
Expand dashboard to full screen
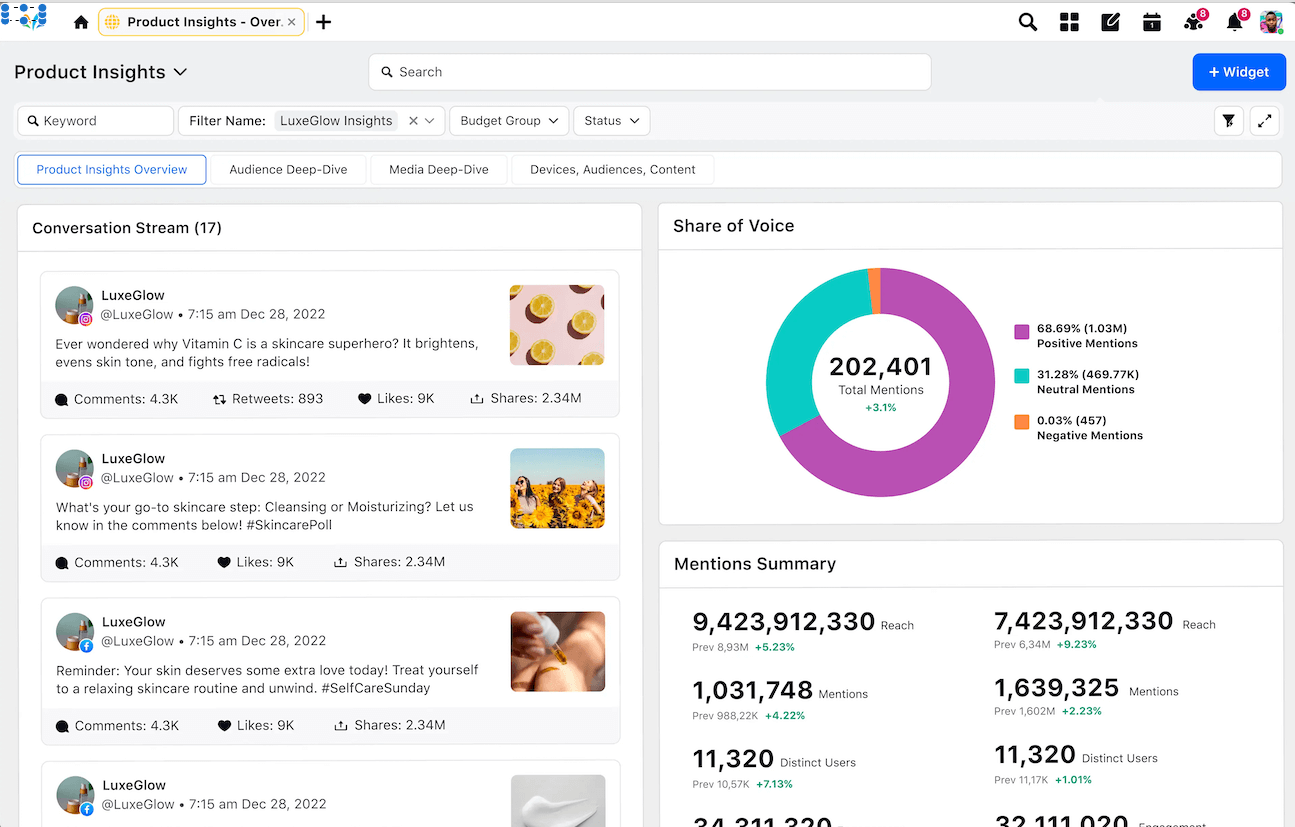click(1265, 121)
